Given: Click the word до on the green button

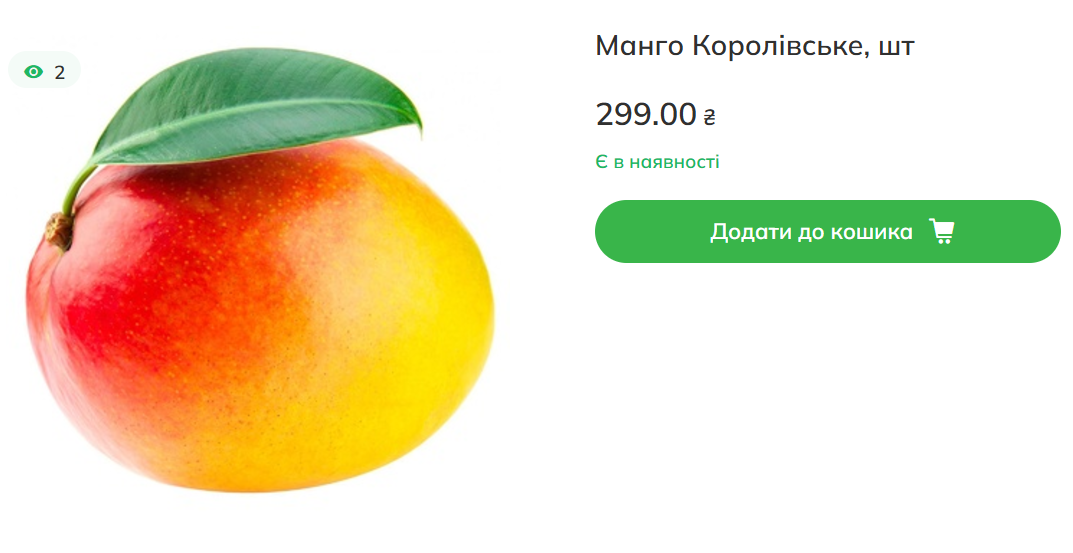Looking at the screenshot, I should [806, 232].
